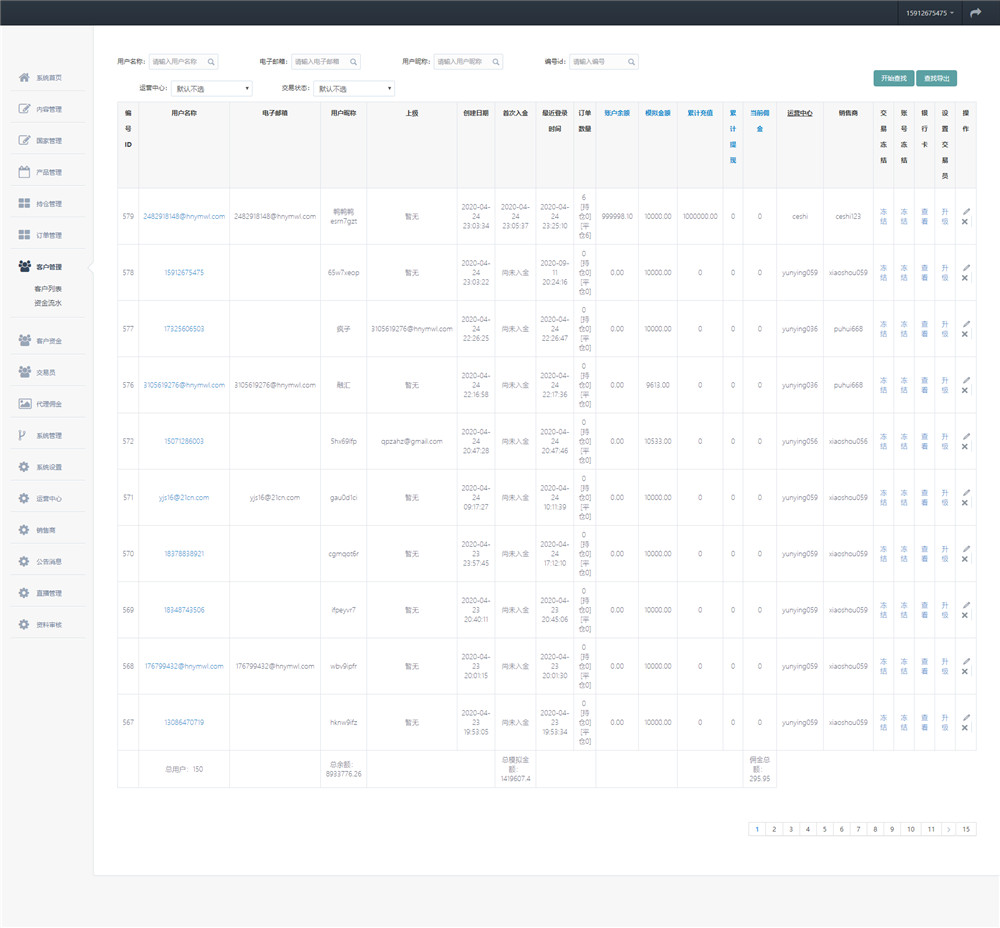This screenshot has width=1000, height=928.
Task: Go to page 15 in pagination
Action: pyautogui.click(x=966, y=829)
